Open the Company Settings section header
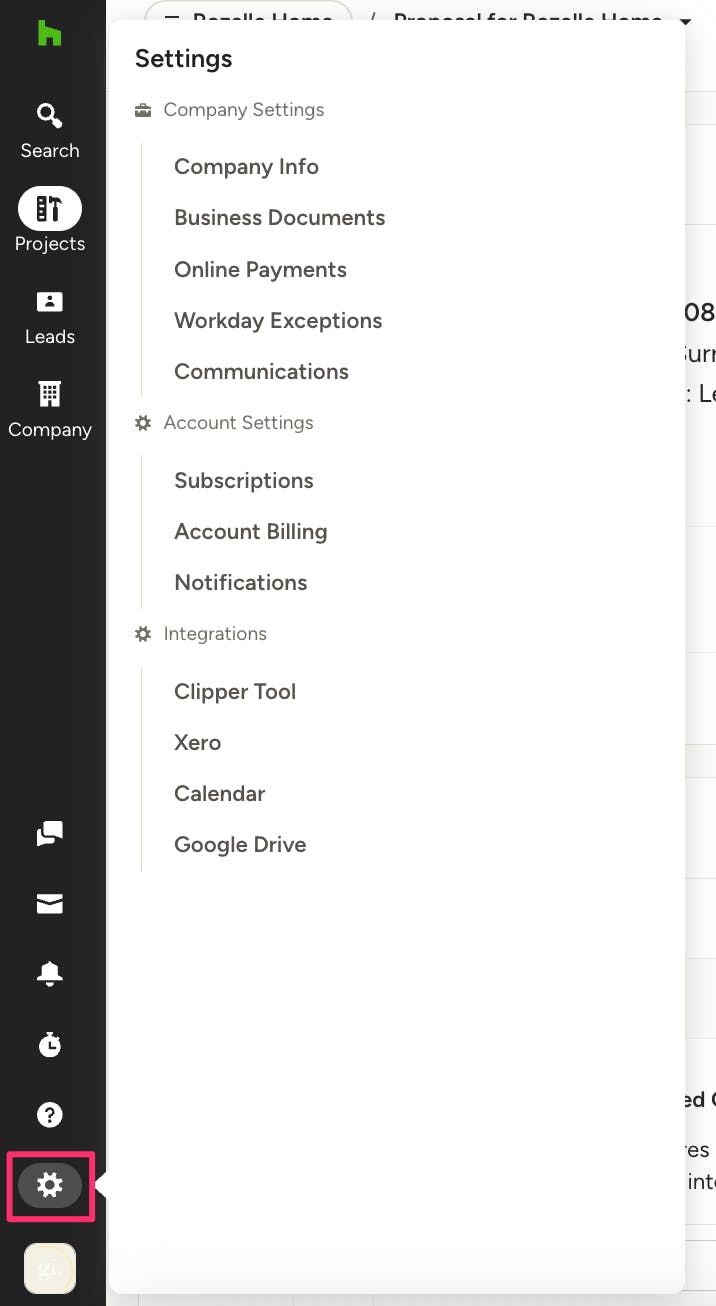Screen dimensions: 716x1306 pos(243,109)
